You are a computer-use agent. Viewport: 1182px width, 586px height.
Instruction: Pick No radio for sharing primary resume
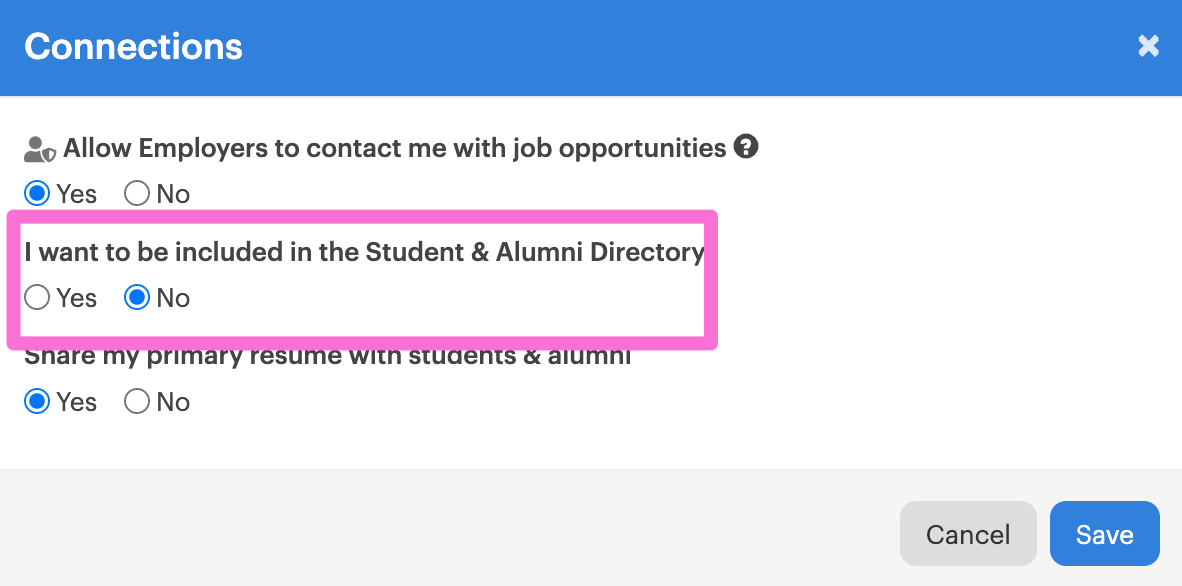(137, 402)
